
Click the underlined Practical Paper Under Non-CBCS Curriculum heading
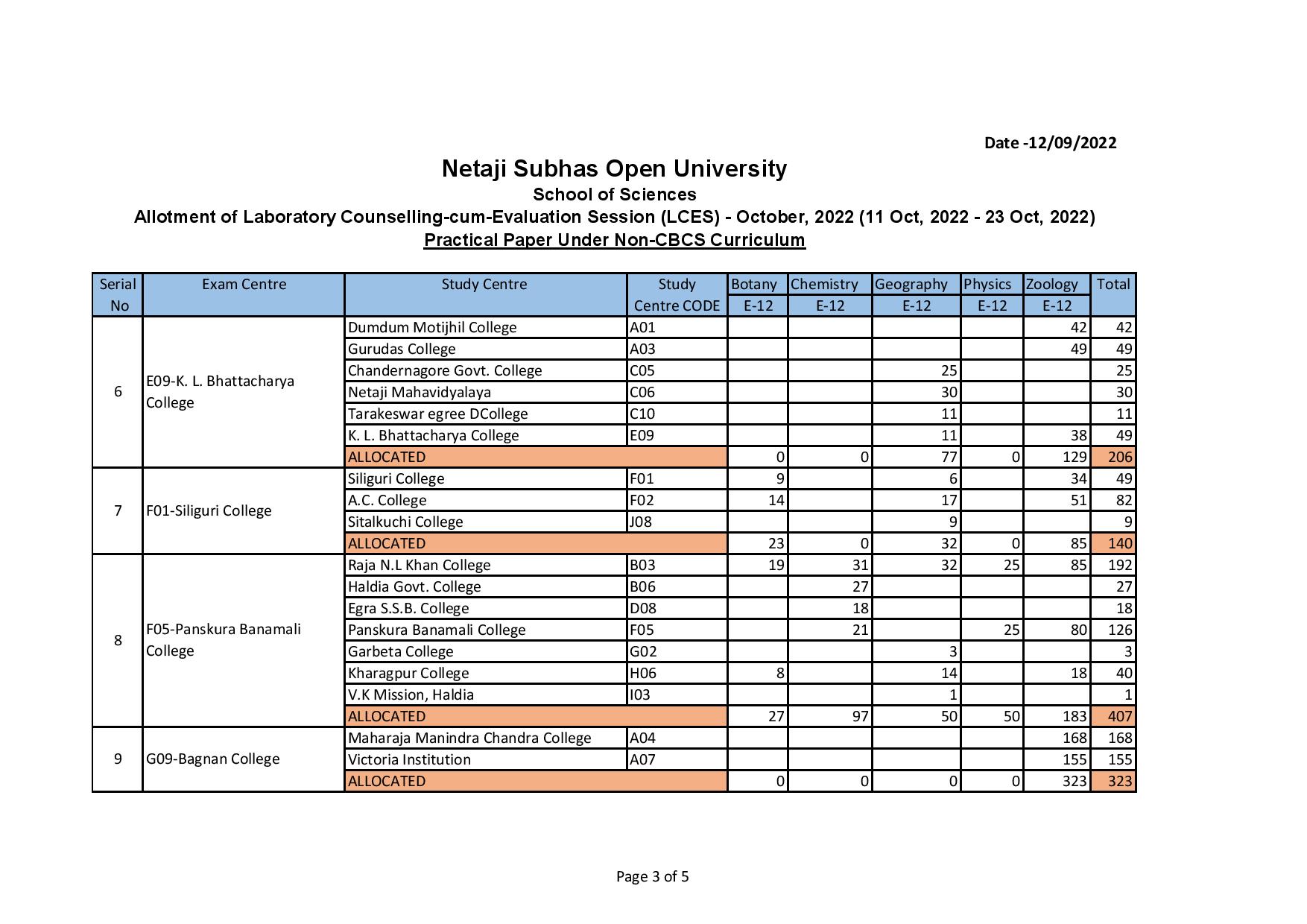614,240
